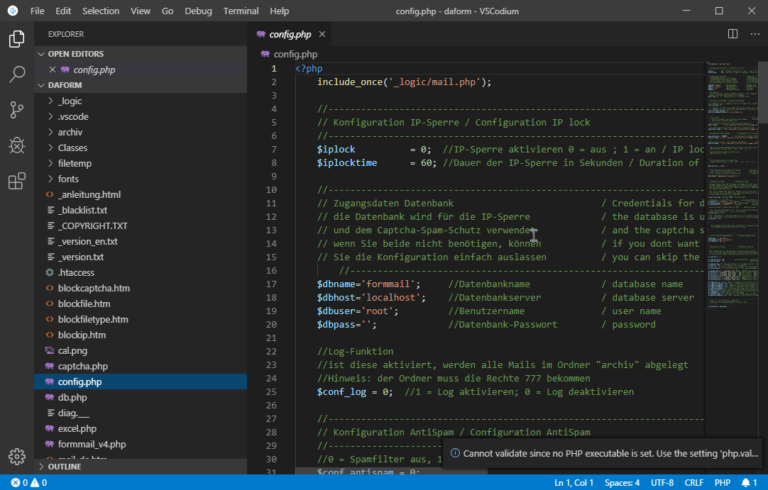Screen dimensions: 768x490
Task: Open blockcaptcha.htm from file tree
Action: [x=141, y=288]
